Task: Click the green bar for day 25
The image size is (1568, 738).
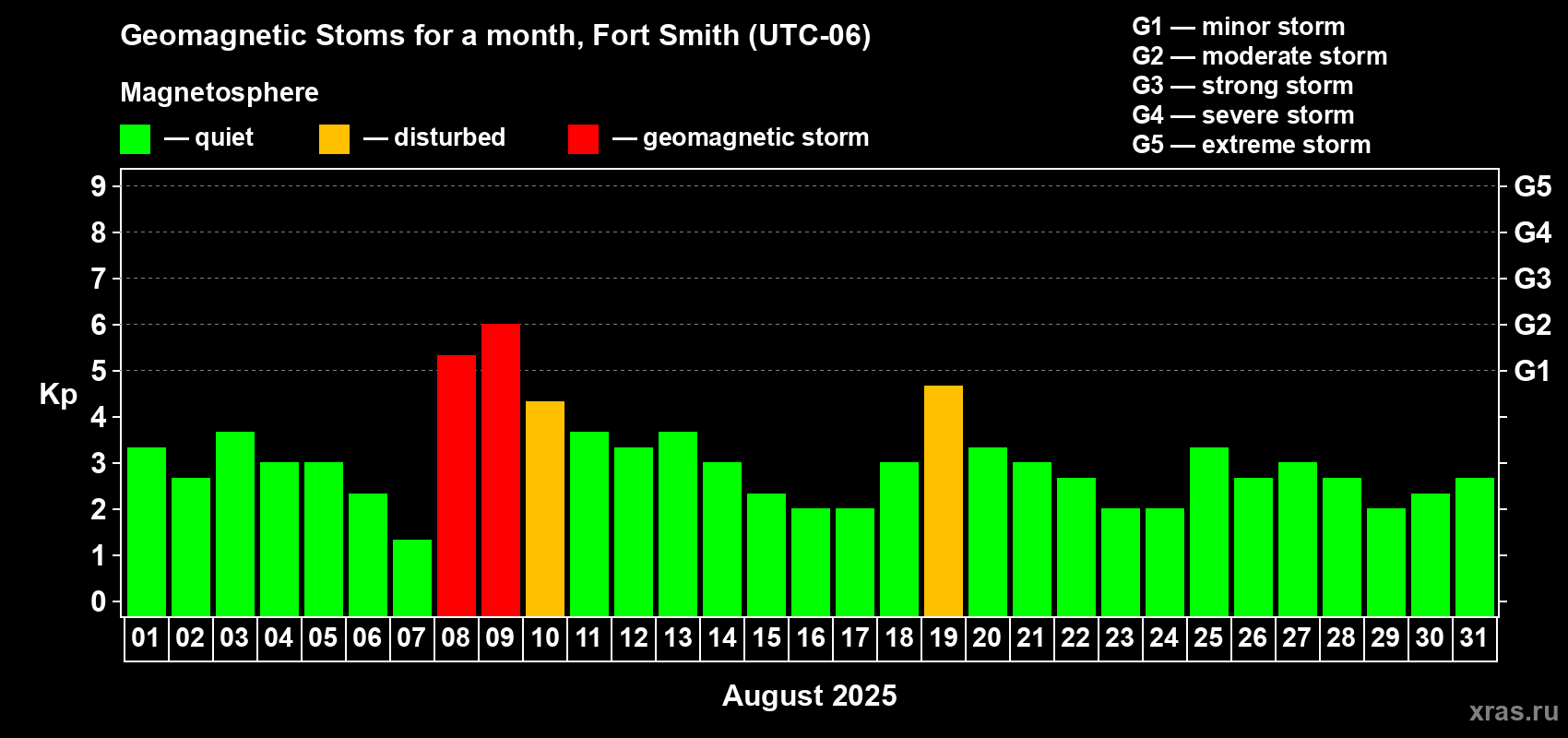Action: click(x=1209, y=531)
